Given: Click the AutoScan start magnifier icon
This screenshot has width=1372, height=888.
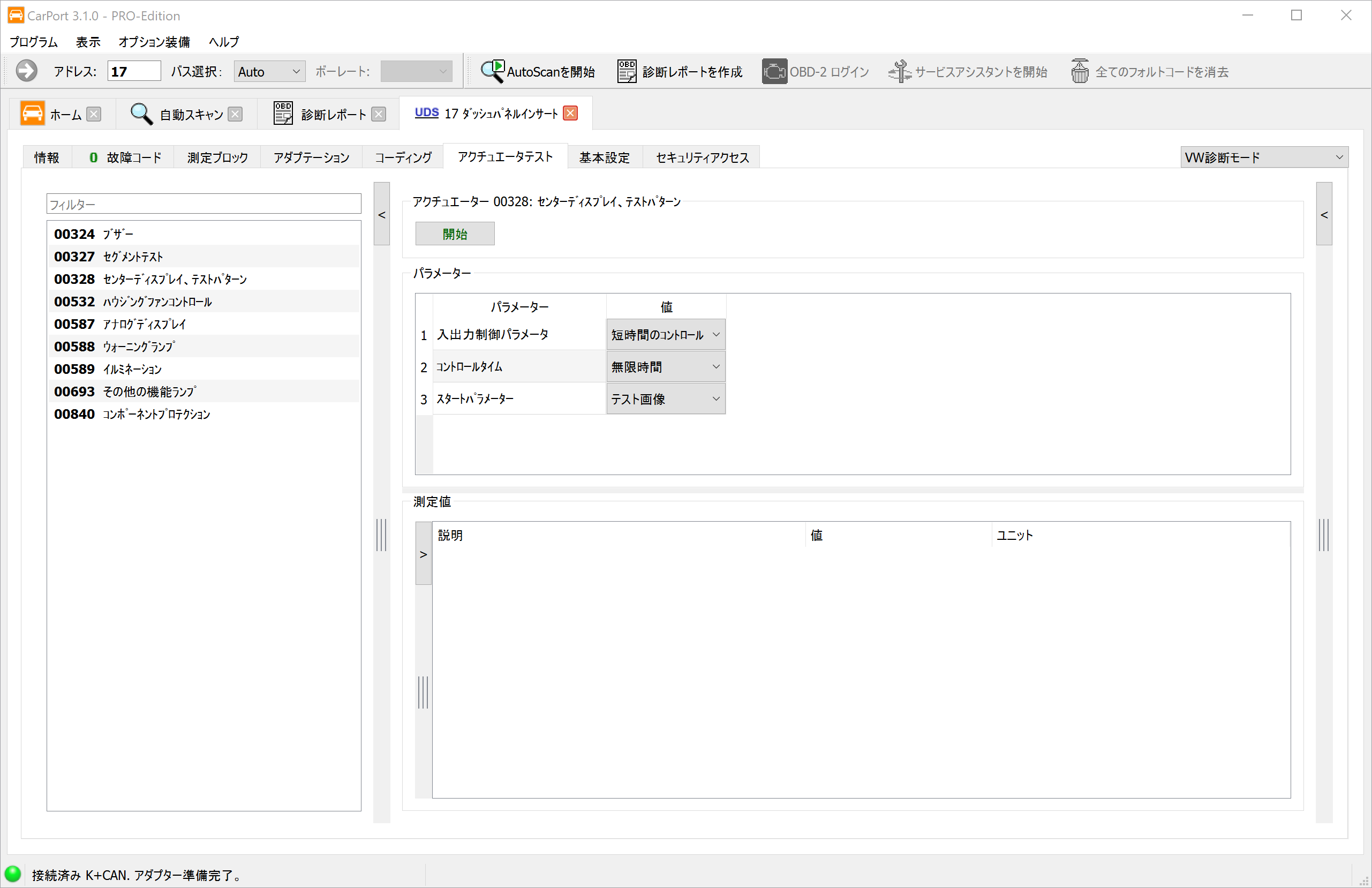Looking at the screenshot, I should [492, 72].
